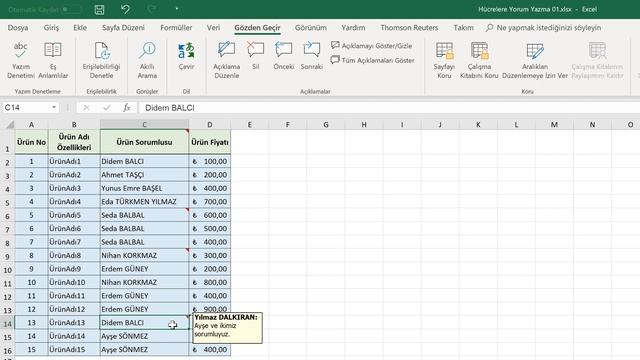Image resolution: width=640 pixels, height=360 pixels.
Task: Toggle Açıklamayı Göster/Gizle
Action: [x=371, y=46]
